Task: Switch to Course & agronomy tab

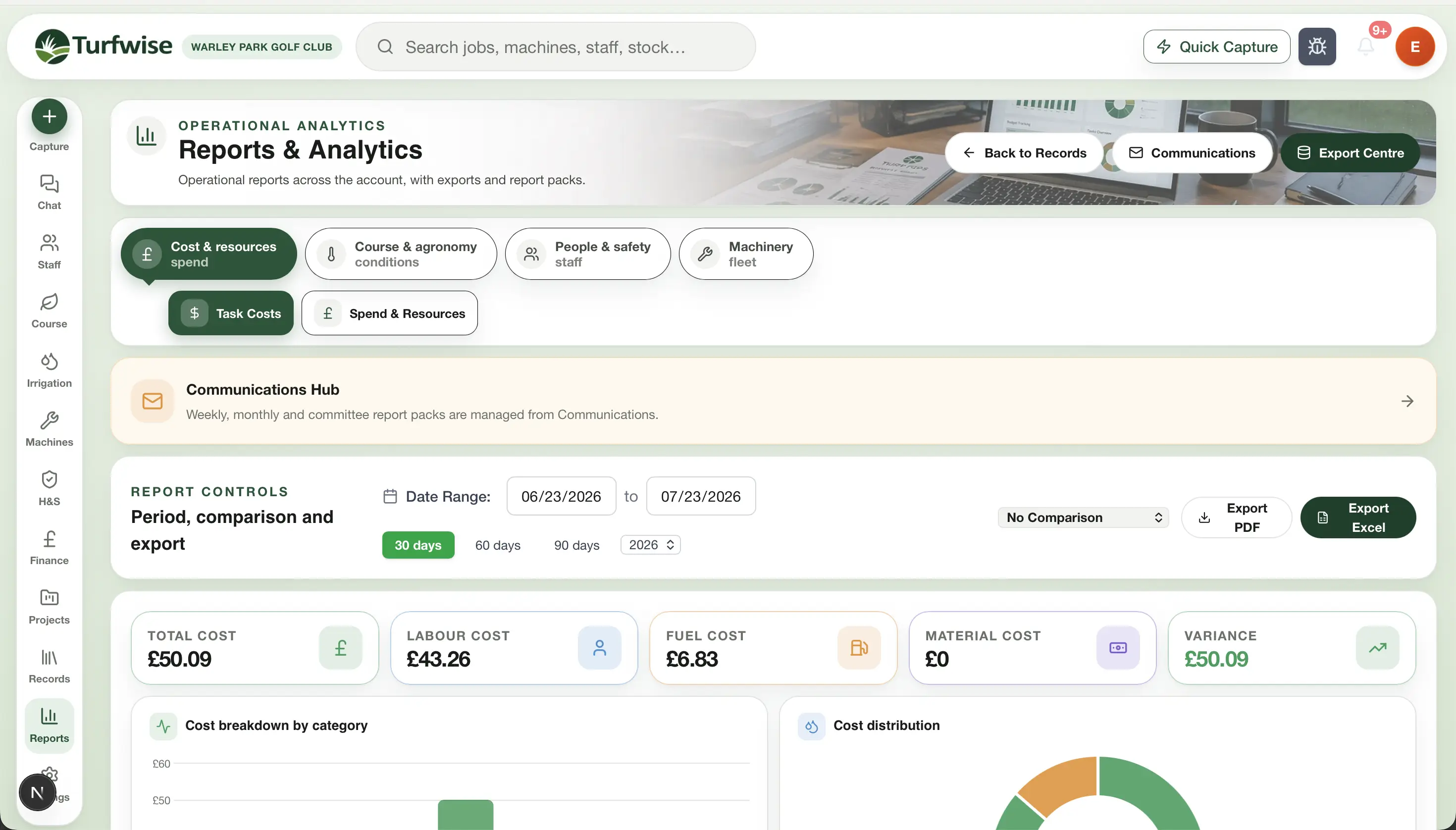Action: click(x=401, y=254)
